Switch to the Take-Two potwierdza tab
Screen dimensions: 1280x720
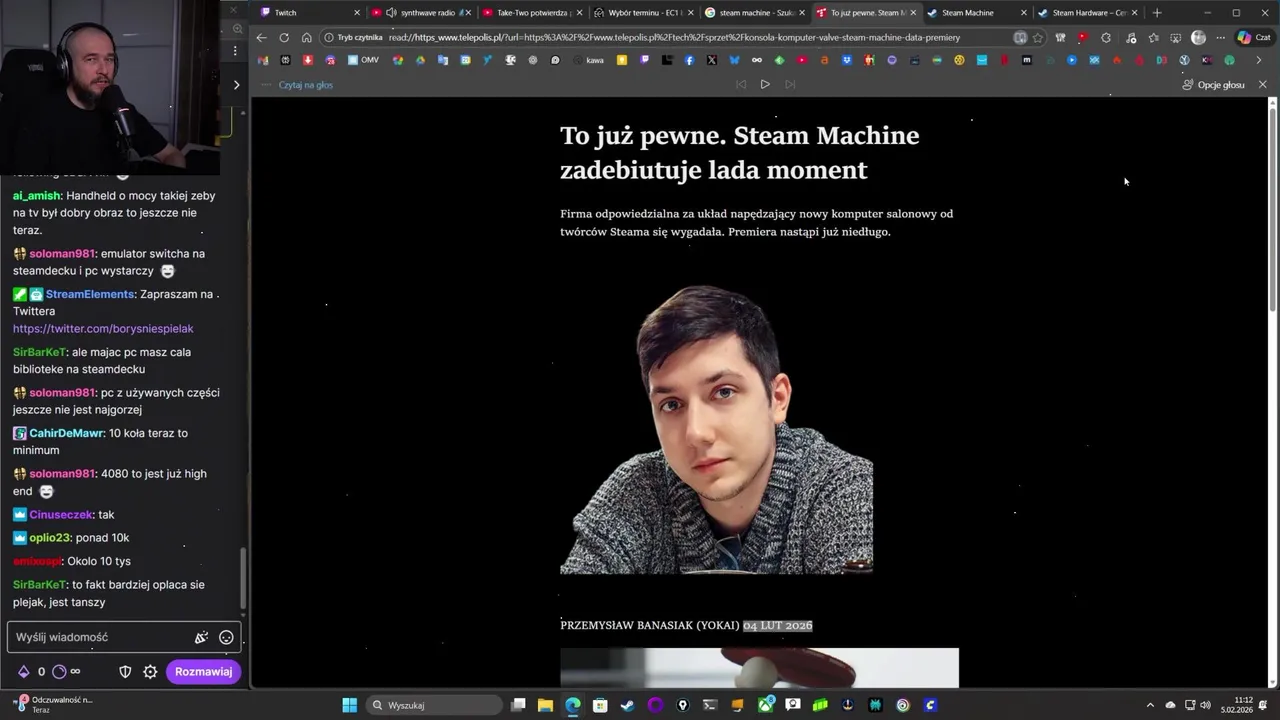(533, 12)
